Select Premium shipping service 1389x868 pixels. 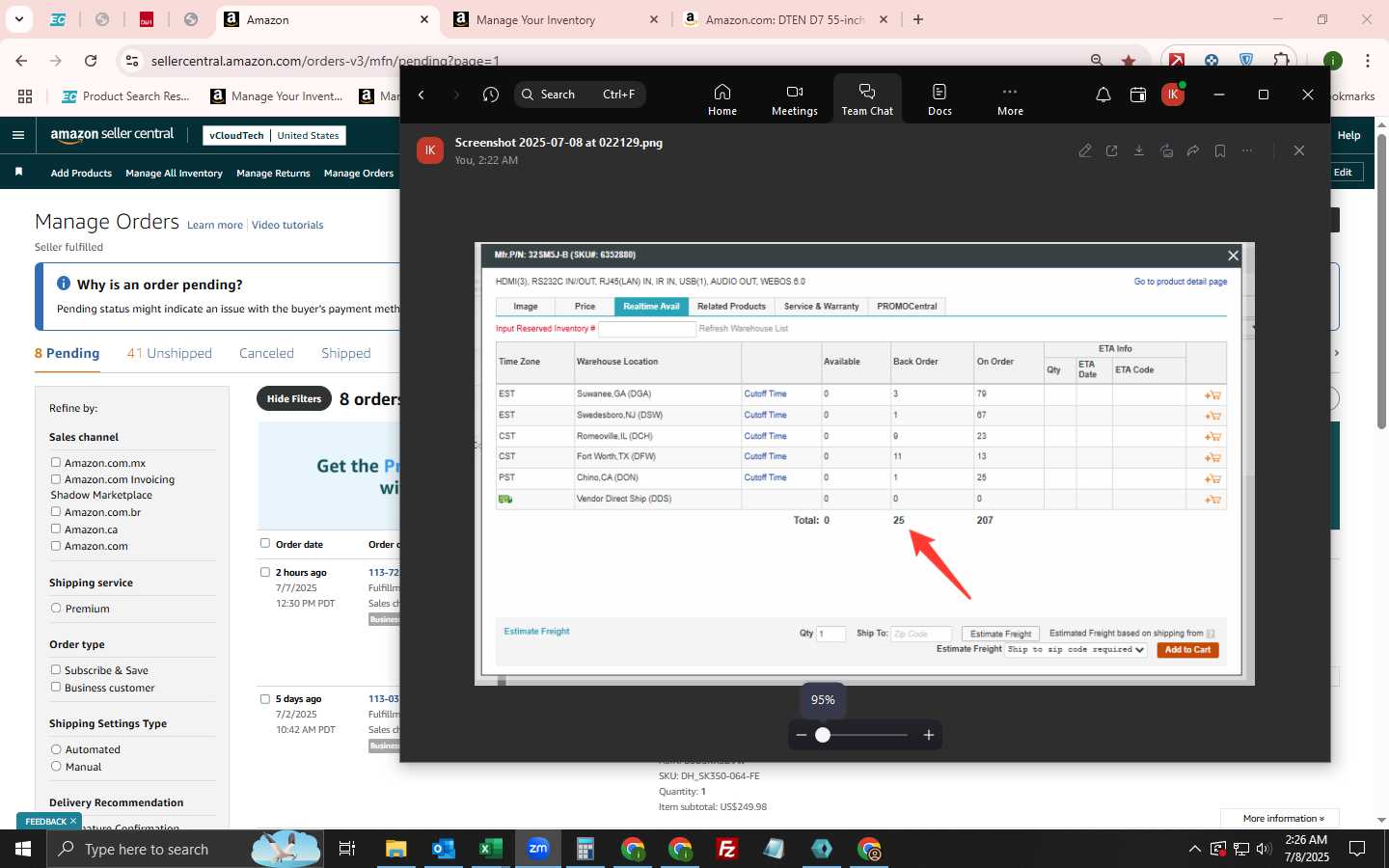click(x=56, y=609)
